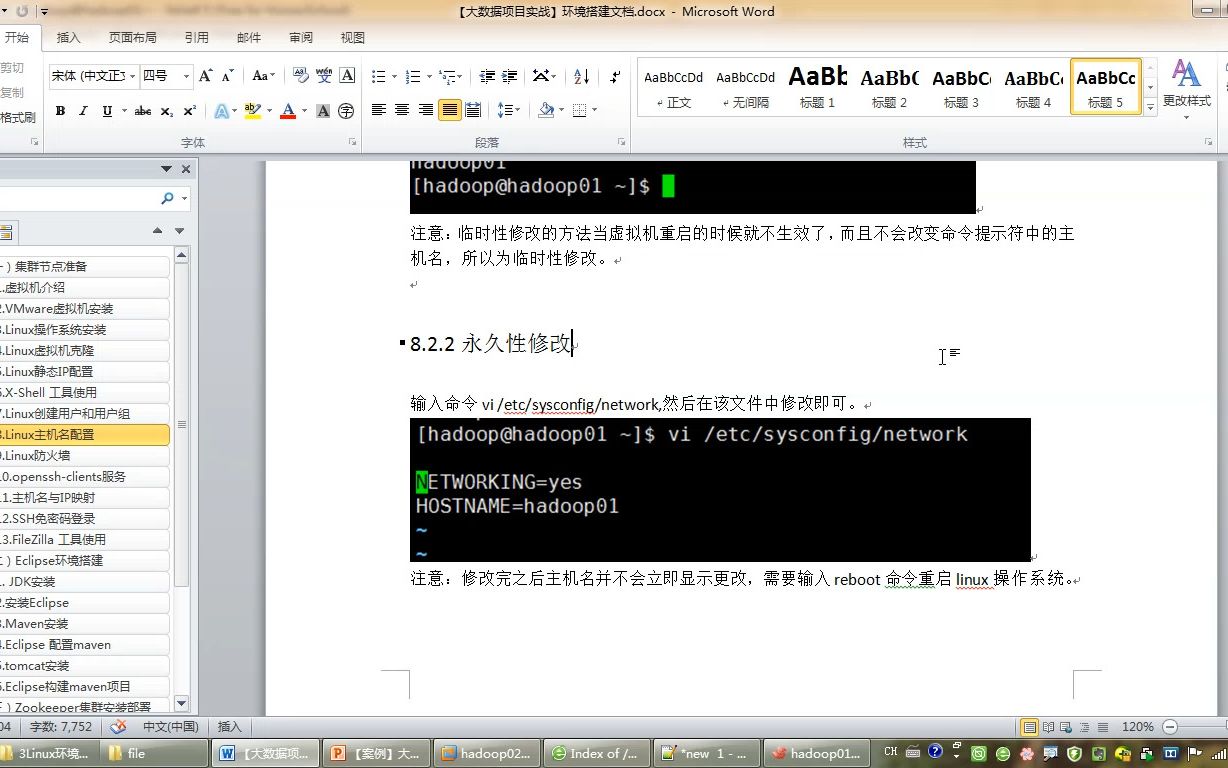Image resolution: width=1228 pixels, height=768 pixels.
Task: Open the 审阅 ribbon tab
Action: [x=301, y=38]
